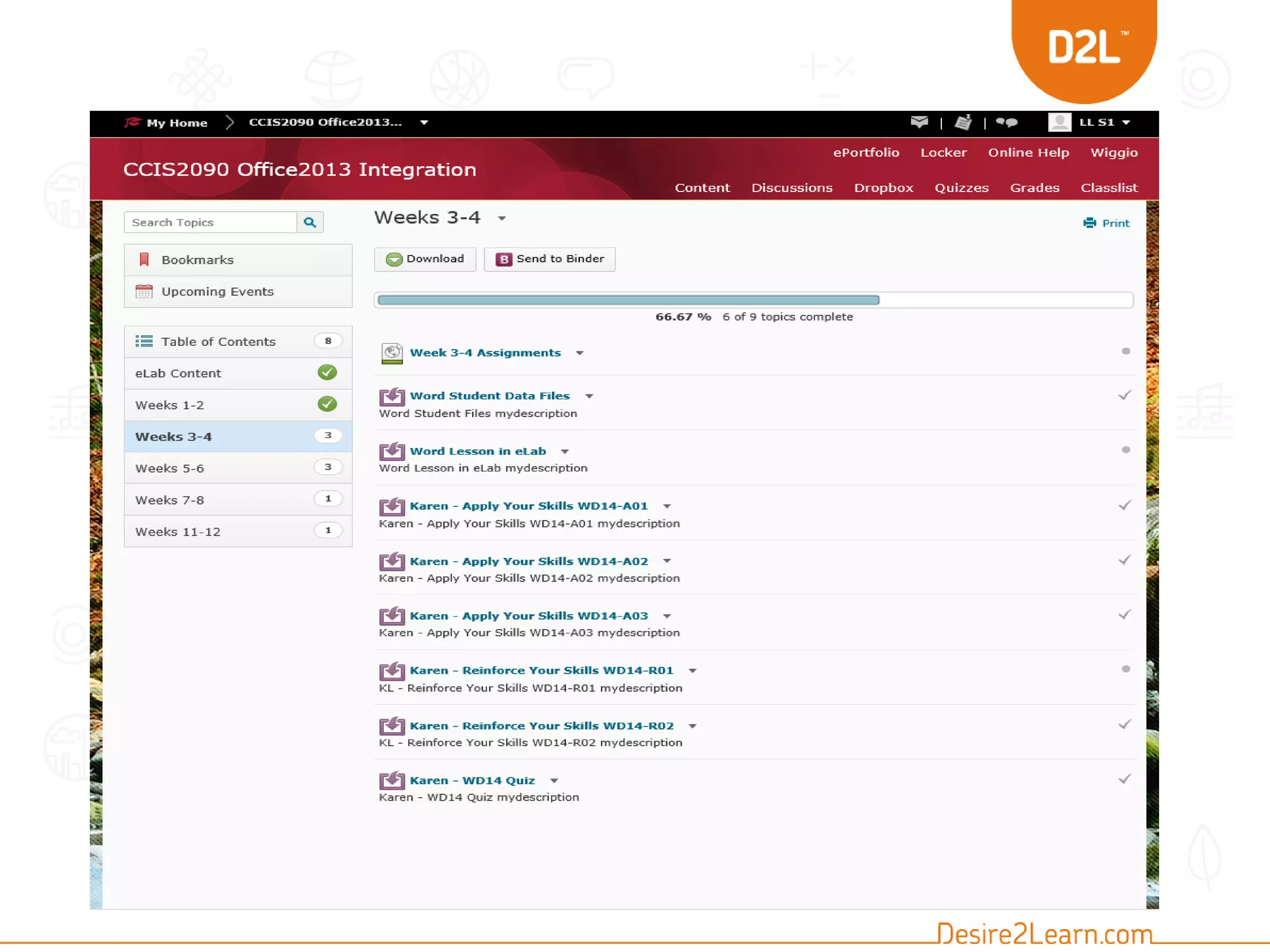Click the chat bubbles icon
1270x952 pixels.
click(x=1007, y=122)
